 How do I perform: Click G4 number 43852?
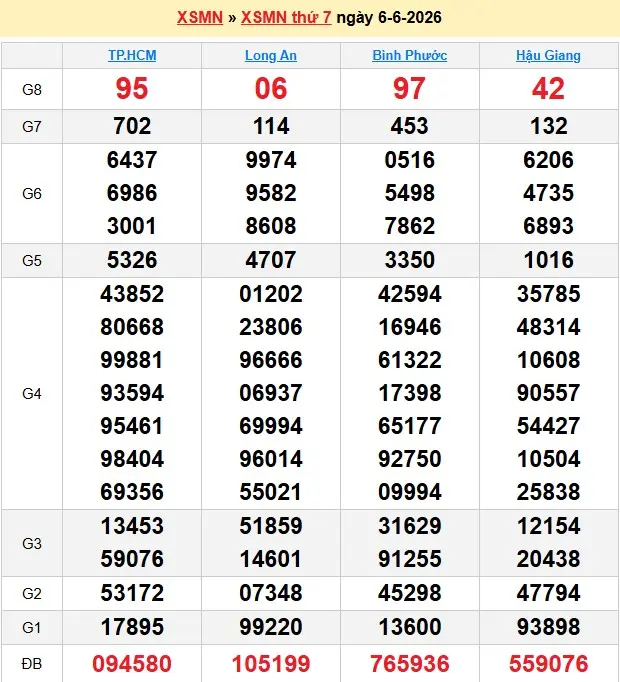[x=132, y=294]
